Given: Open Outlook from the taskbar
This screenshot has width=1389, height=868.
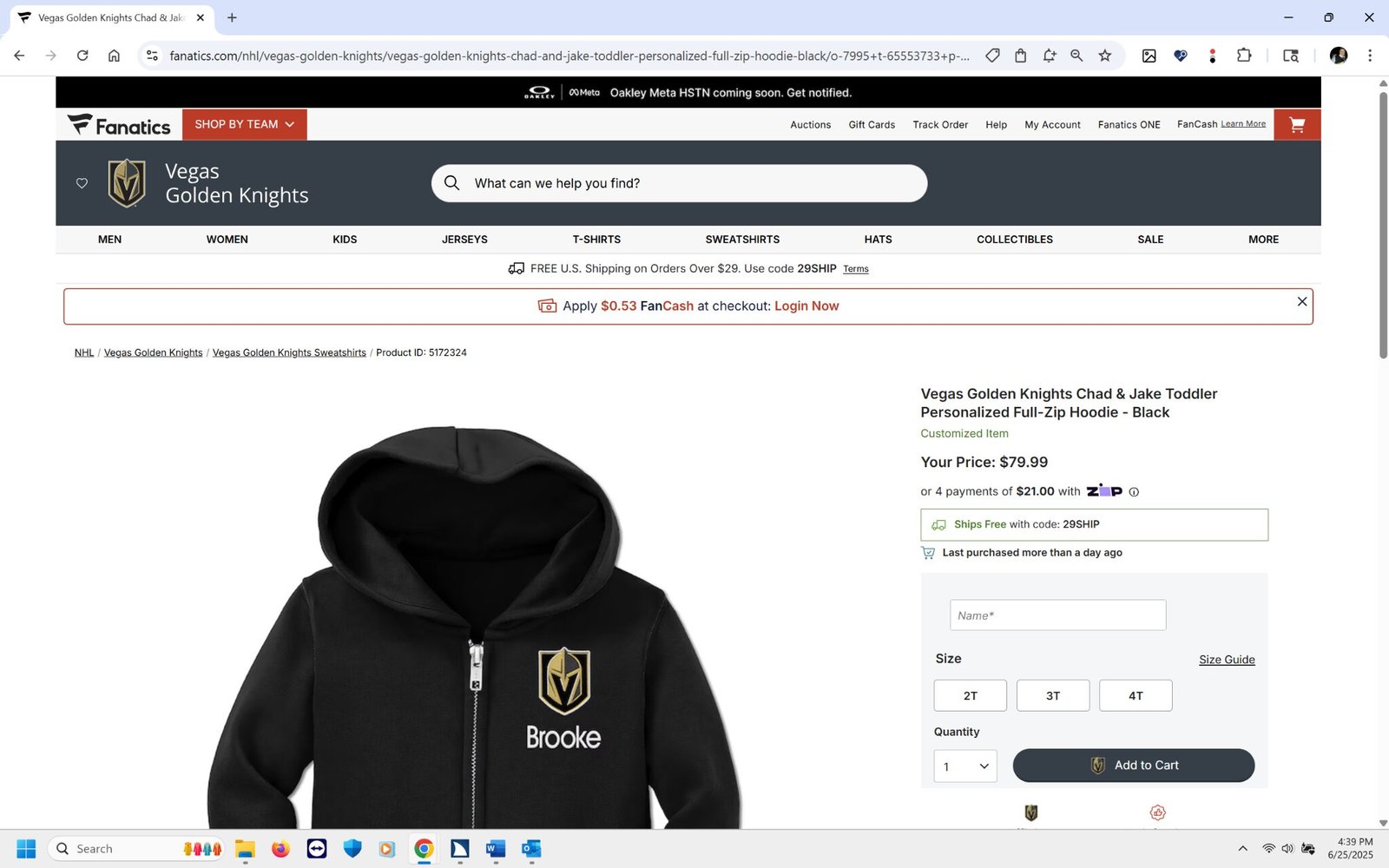Looking at the screenshot, I should coord(531,849).
